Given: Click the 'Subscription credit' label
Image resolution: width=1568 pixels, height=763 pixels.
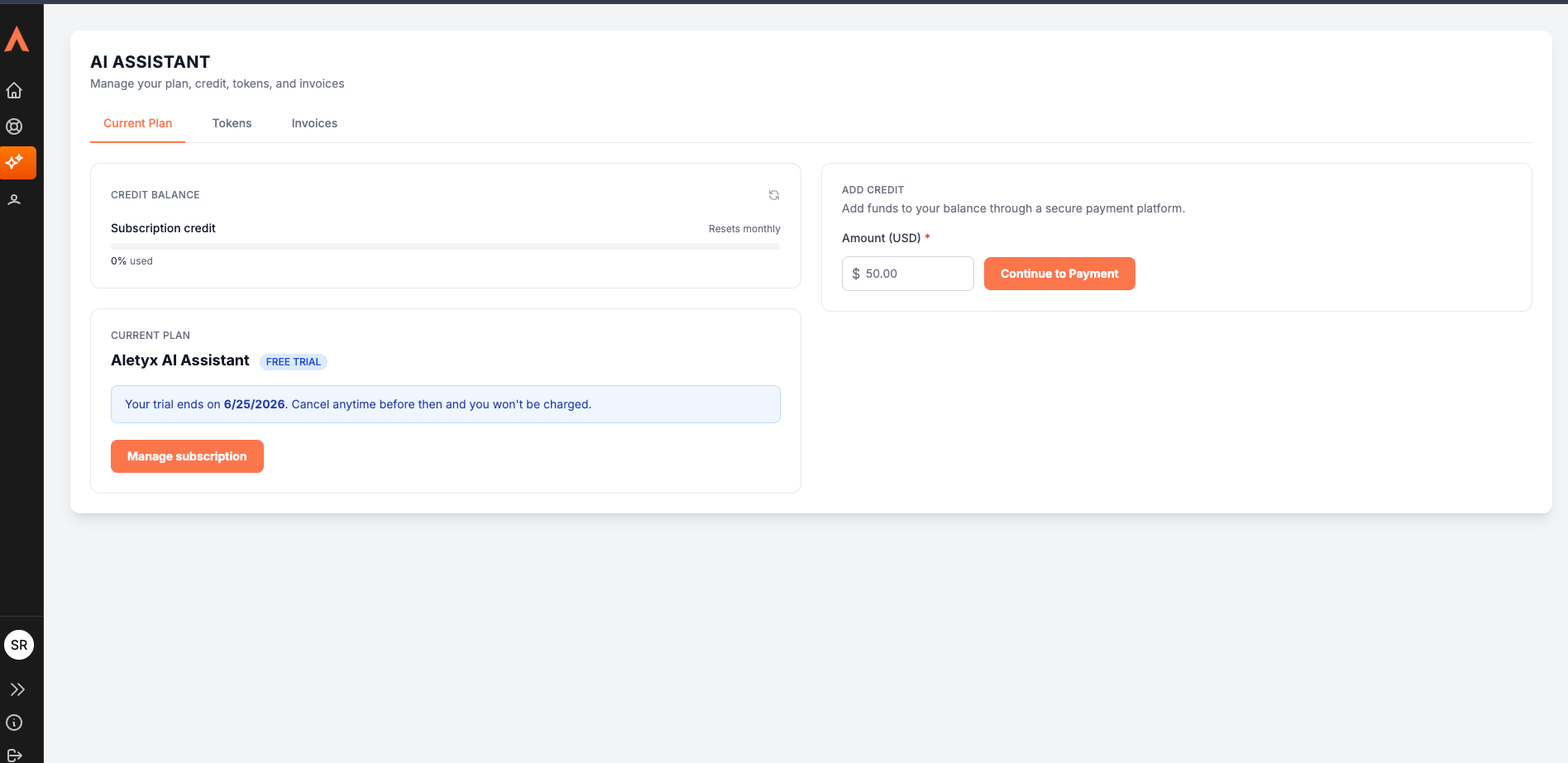Looking at the screenshot, I should (x=163, y=228).
